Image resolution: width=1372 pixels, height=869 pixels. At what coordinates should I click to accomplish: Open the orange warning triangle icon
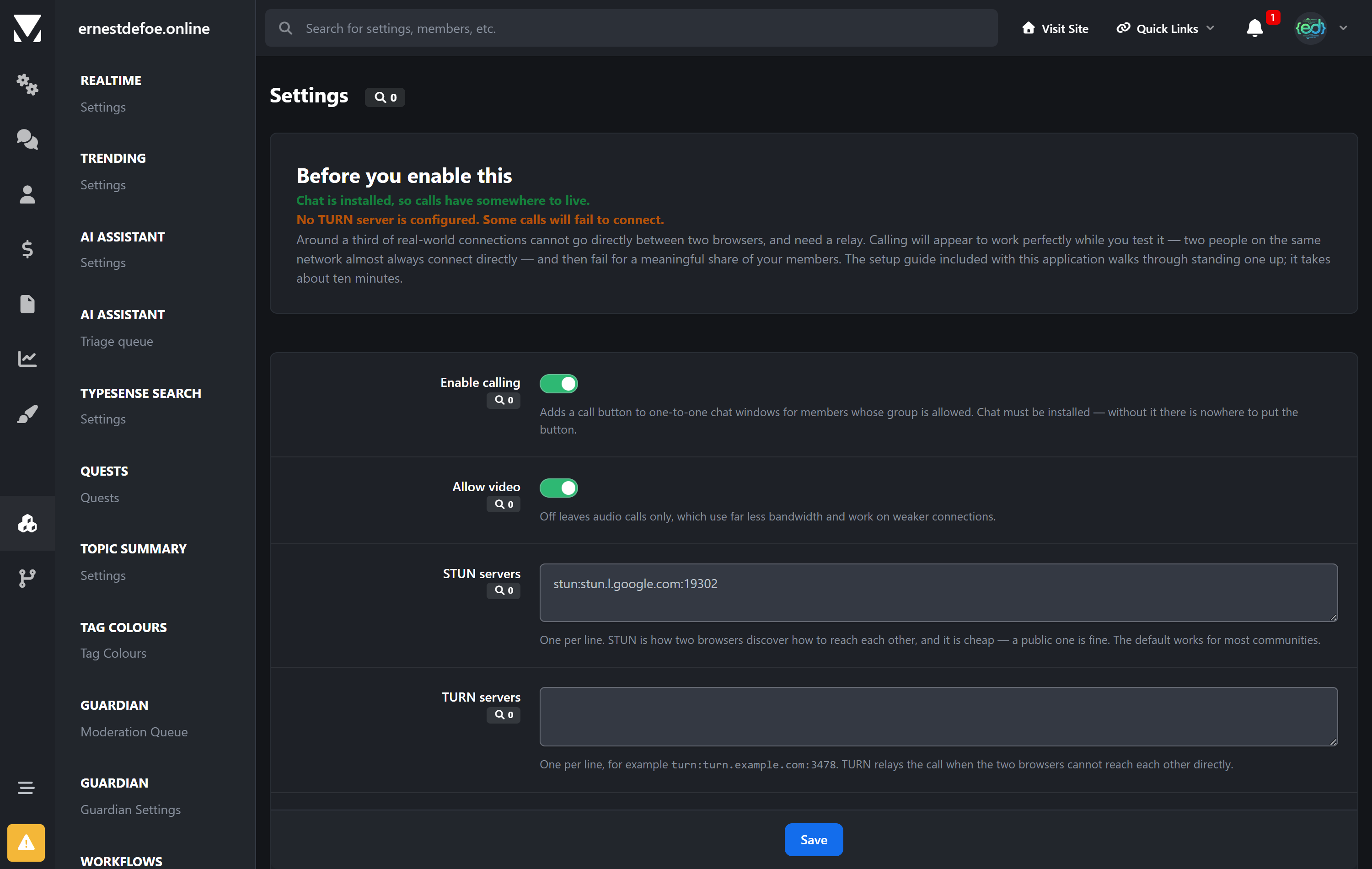click(26, 842)
